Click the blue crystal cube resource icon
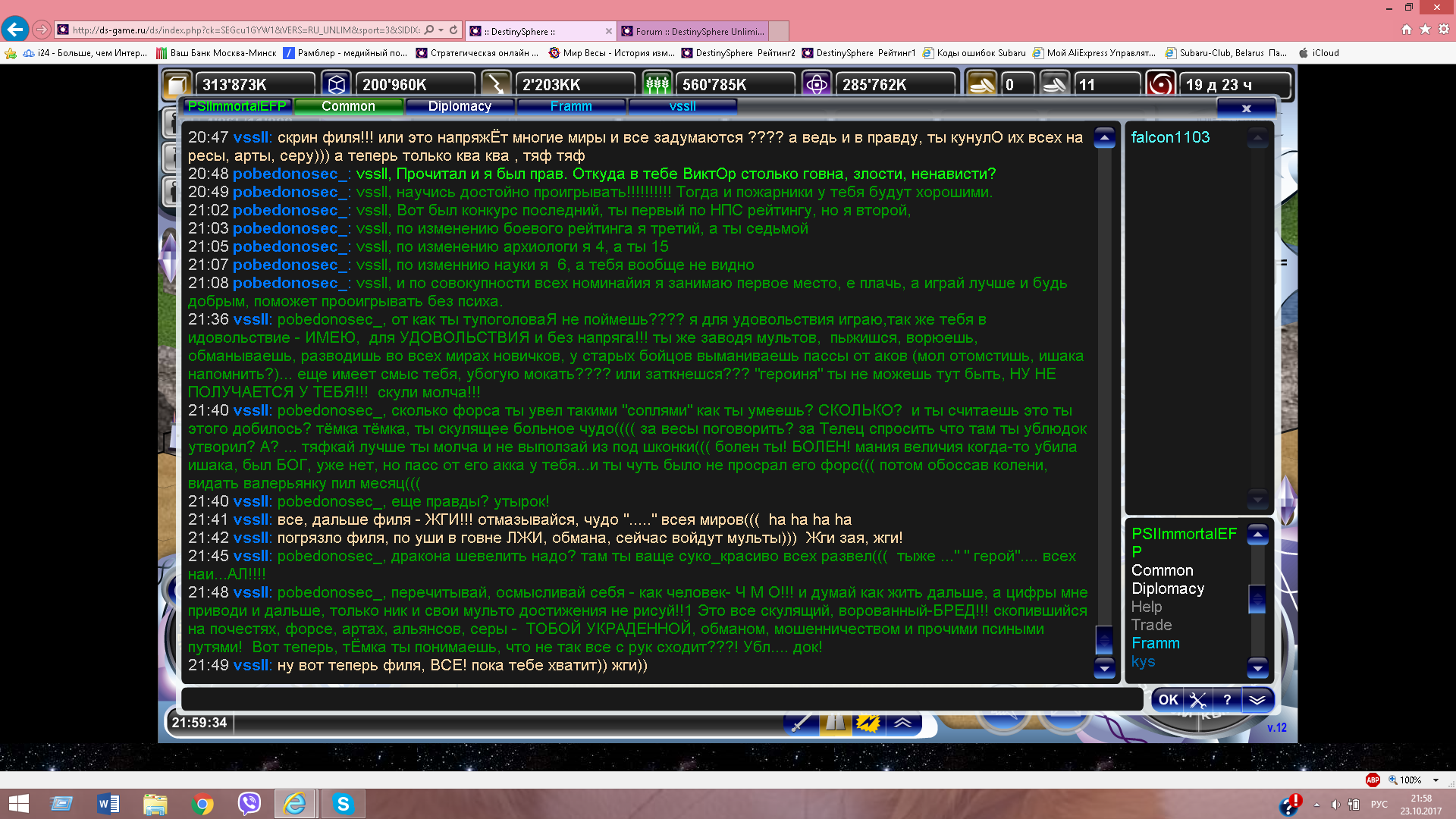This screenshot has width=1456, height=819. pos(337,84)
